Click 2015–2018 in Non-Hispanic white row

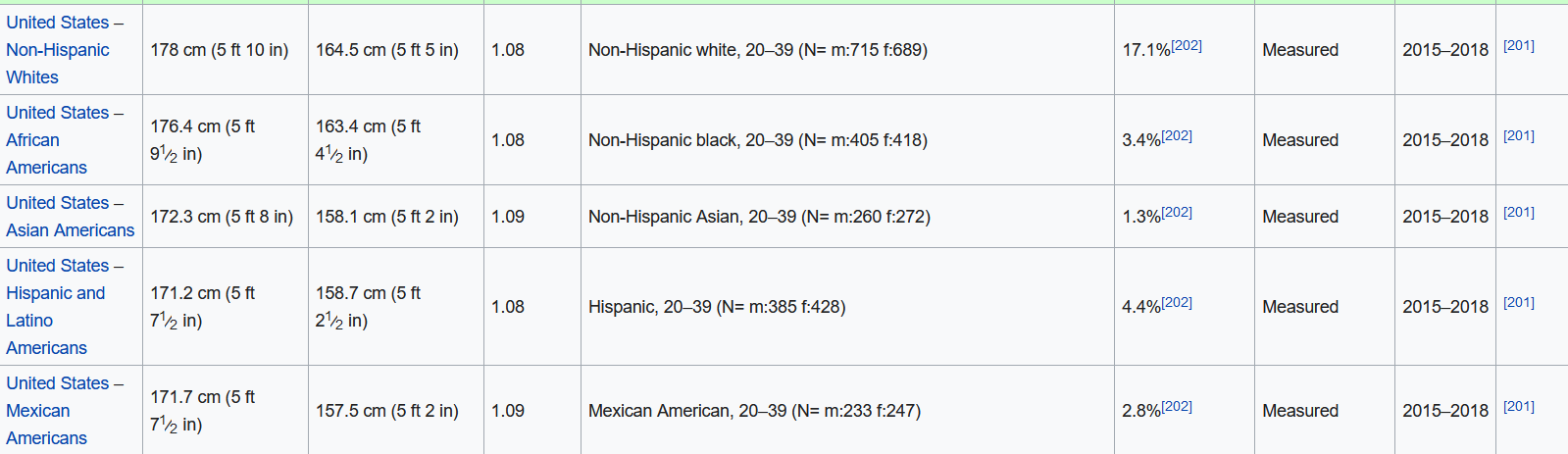pyautogui.click(x=1445, y=50)
